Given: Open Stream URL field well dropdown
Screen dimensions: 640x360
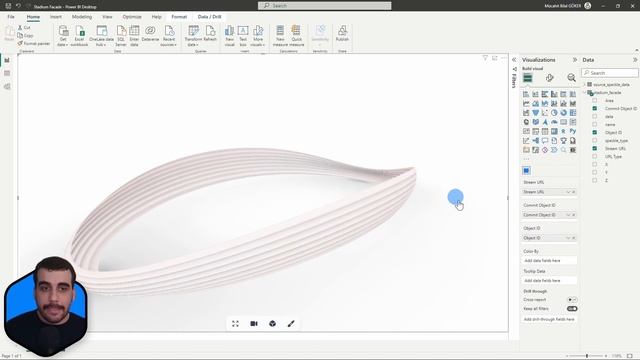Looking at the screenshot, I should (568, 192).
